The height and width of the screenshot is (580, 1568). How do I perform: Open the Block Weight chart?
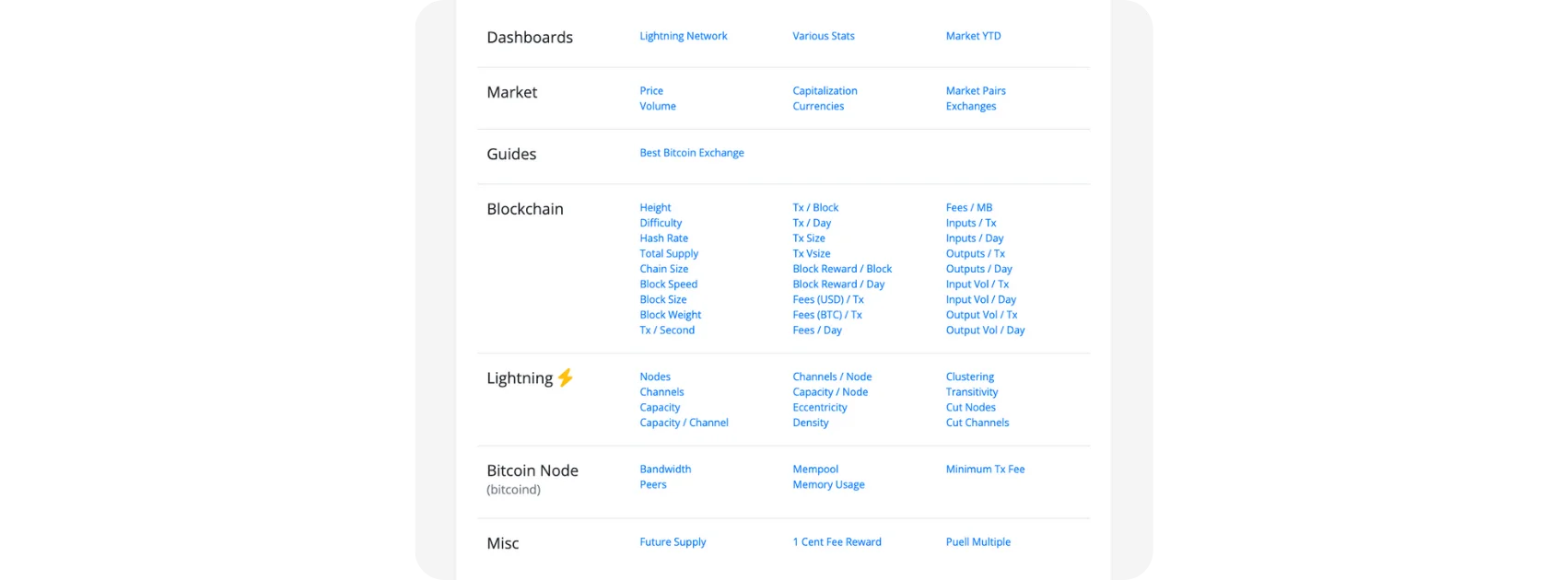[670, 315]
